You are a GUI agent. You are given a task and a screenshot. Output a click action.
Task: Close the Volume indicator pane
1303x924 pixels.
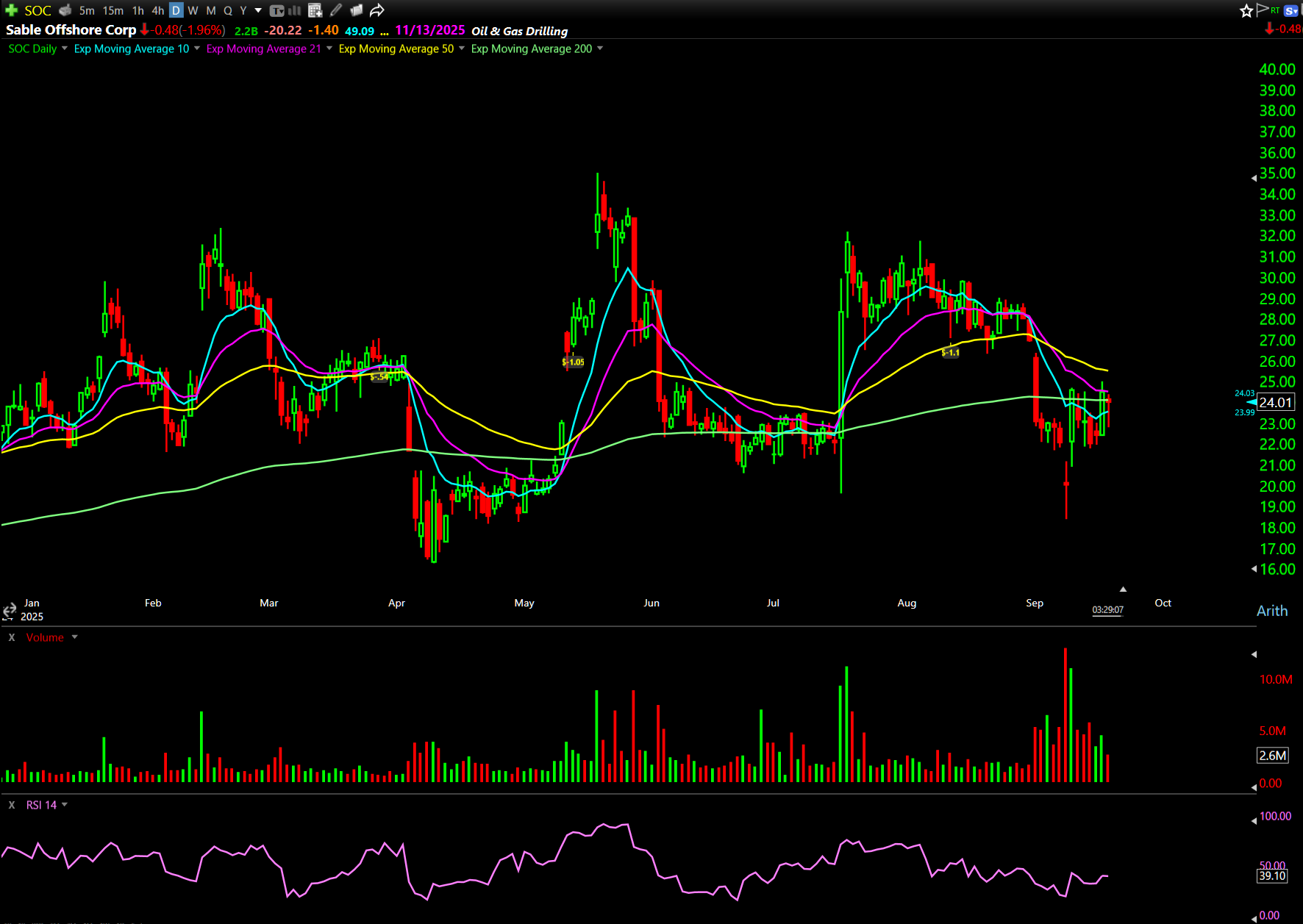tap(12, 637)
